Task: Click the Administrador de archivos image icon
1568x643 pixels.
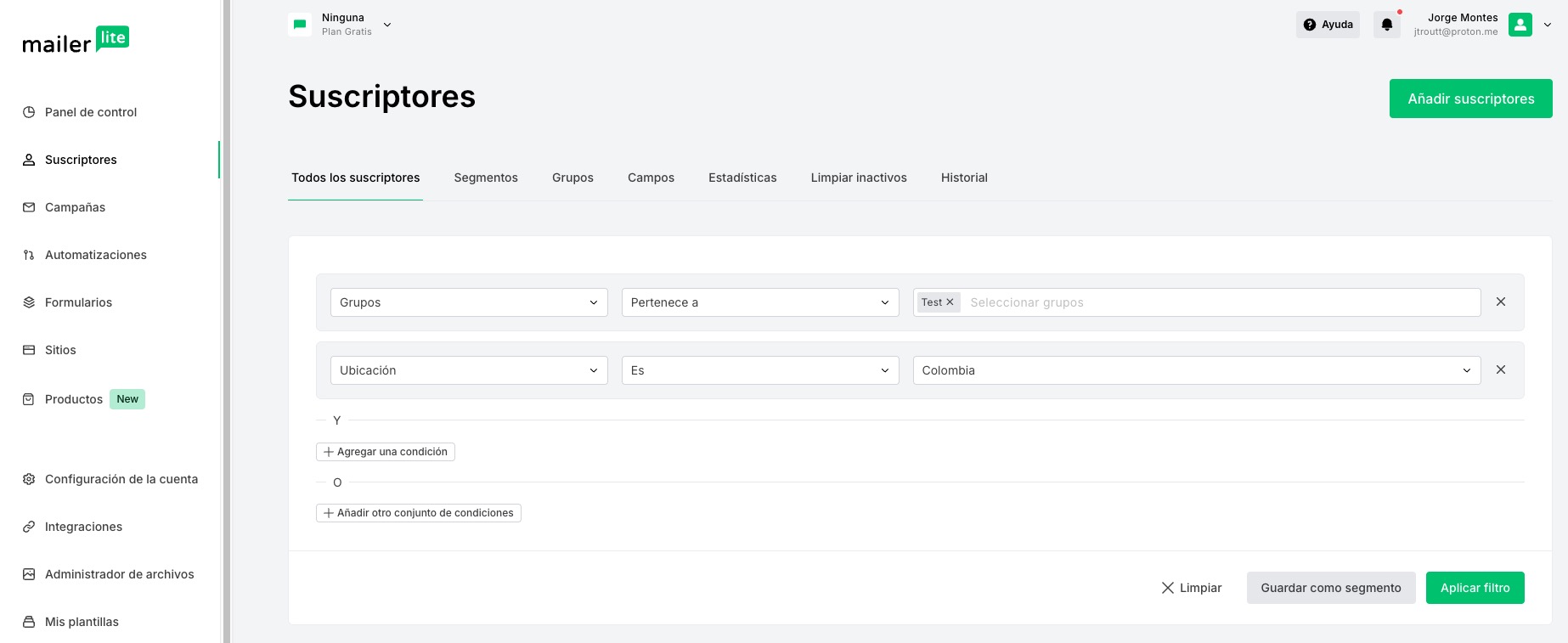Action: pyautogui.click(x=29, y=574)
